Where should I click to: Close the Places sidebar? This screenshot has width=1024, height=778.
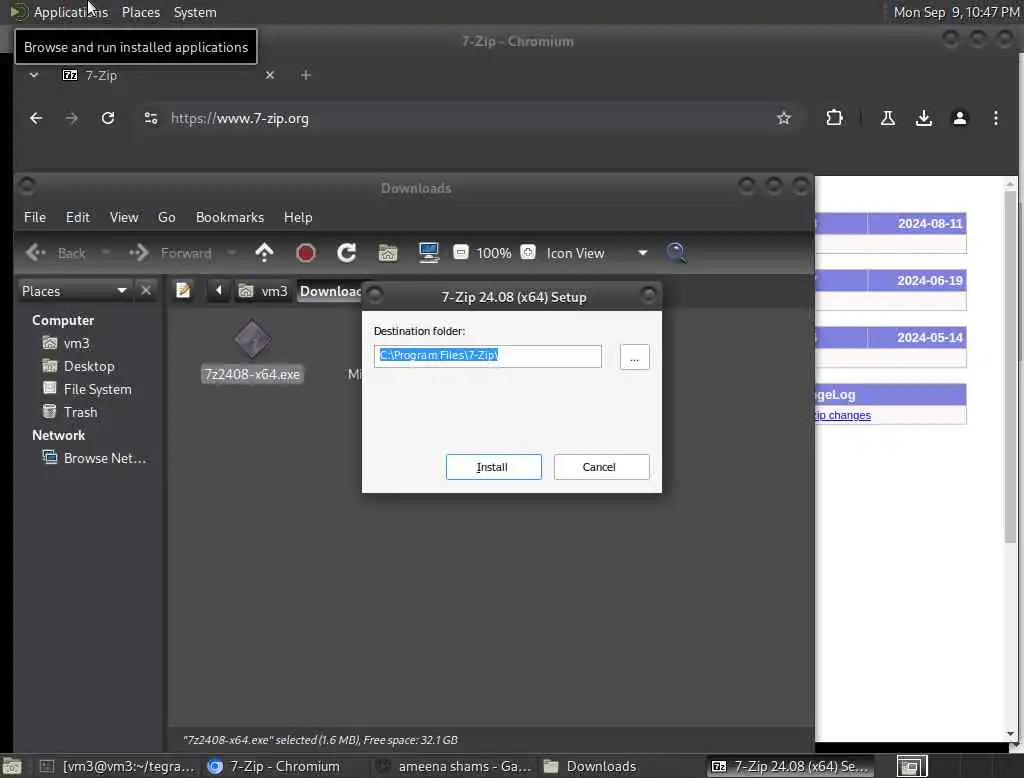coord(146,290)
